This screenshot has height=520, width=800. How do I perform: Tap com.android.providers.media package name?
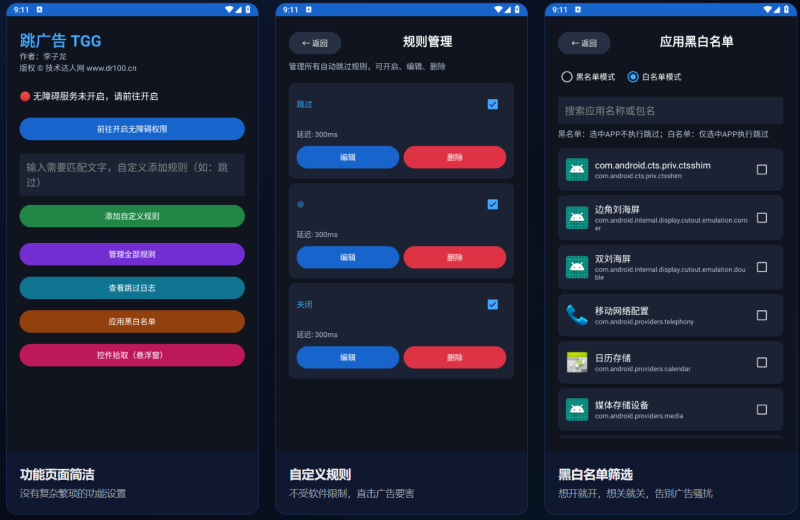click(x=639, y=416)
